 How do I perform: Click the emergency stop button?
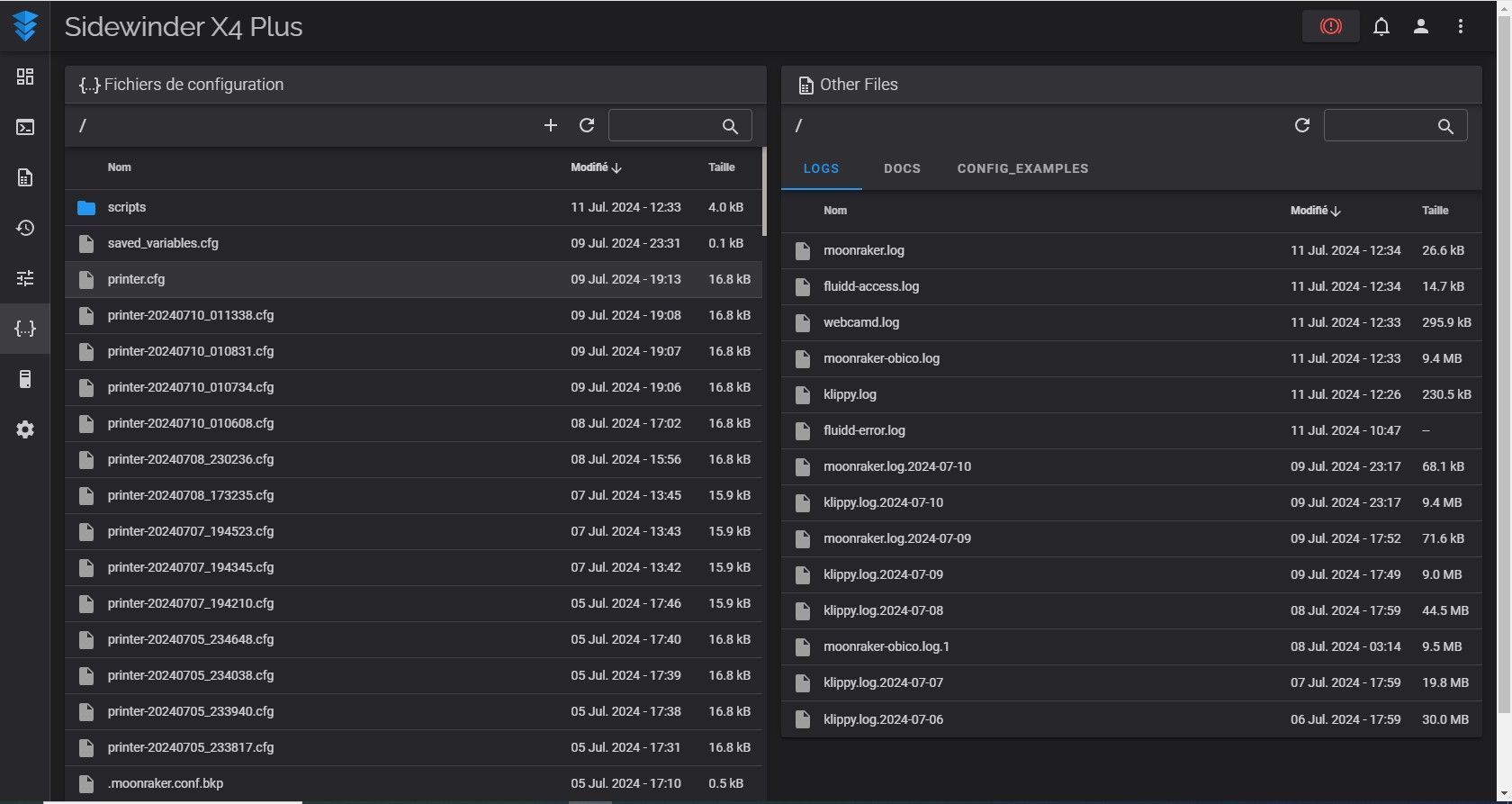pos(1330,27)
